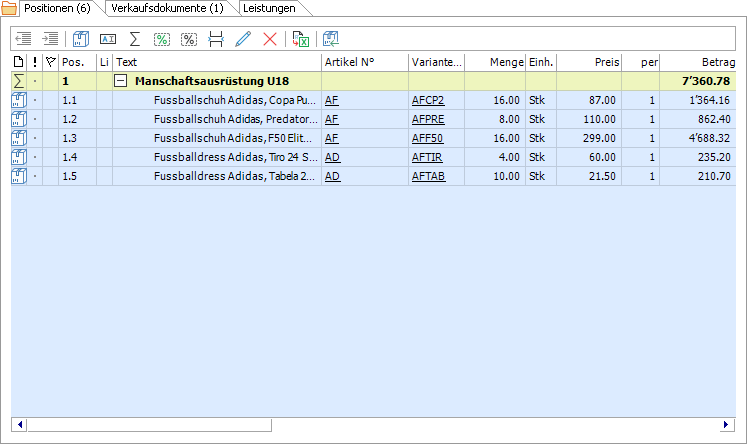Click the Text column header
Screen dimensions: 747x444
pyautogui.click(x=217, y=62)
